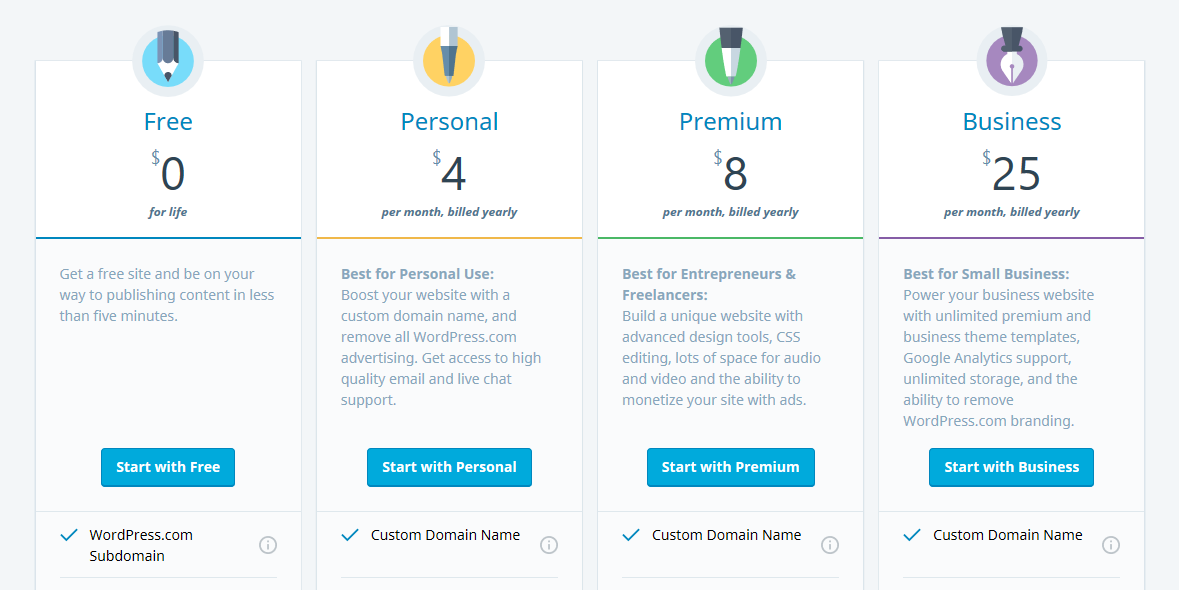The image size is (1179, 590).
Task: Pick the Start with Premium button
Action: coord(730,467)
